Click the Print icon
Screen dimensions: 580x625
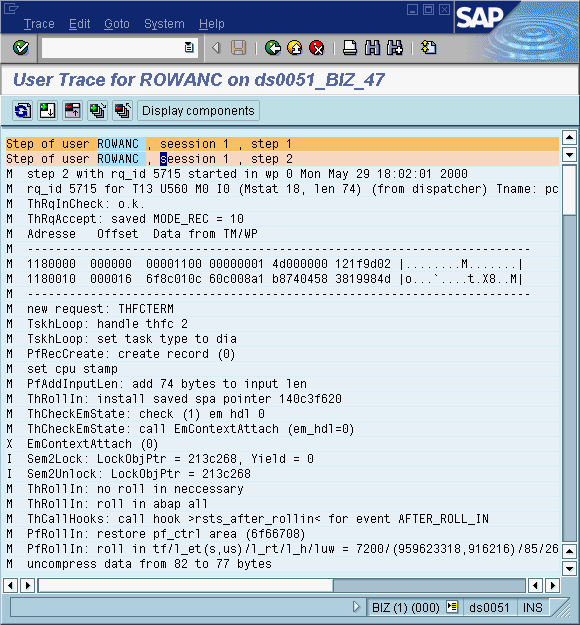[350, 48]
